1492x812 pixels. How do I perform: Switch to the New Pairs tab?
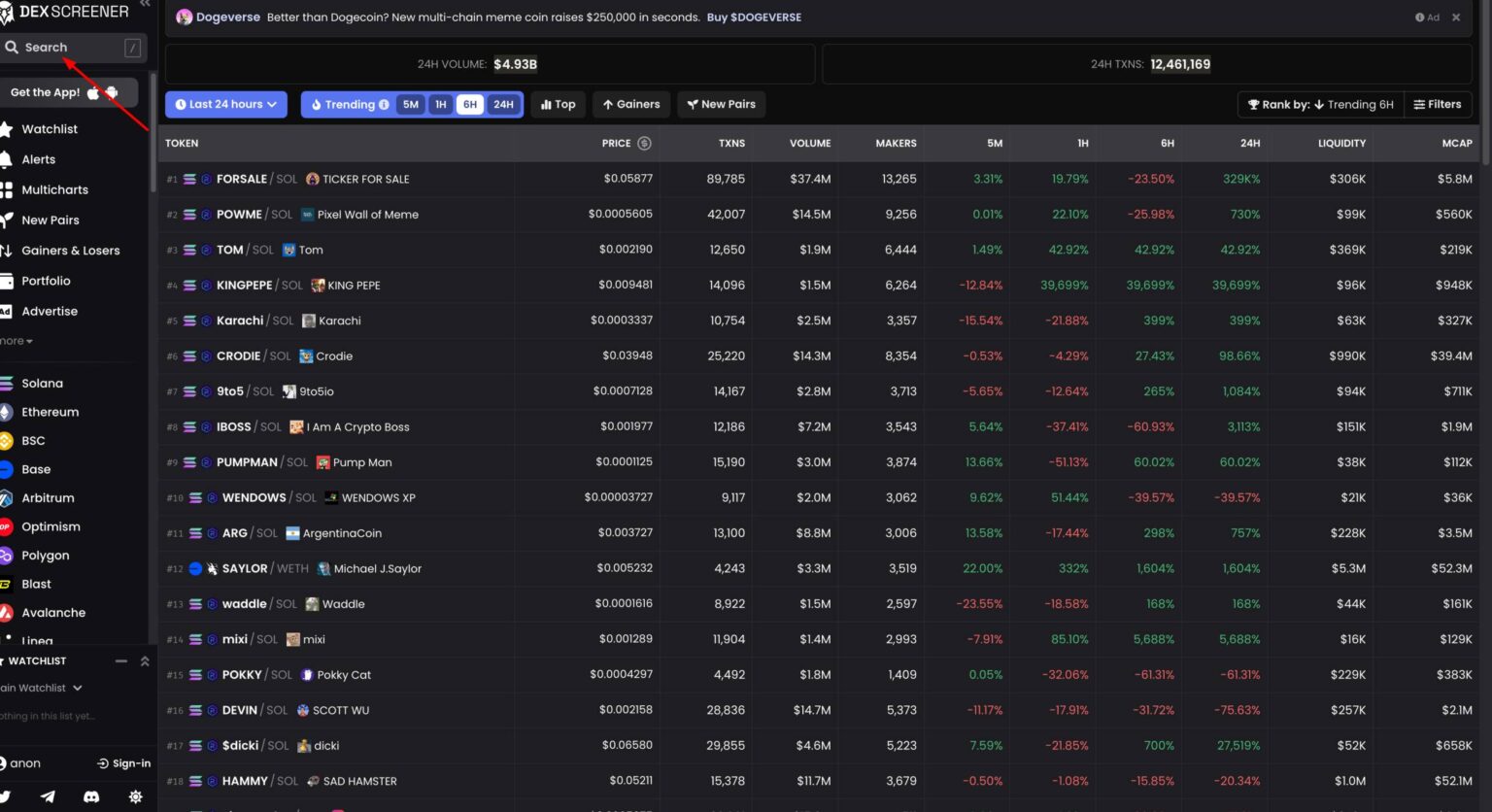pyautogui.click(x=721, y=104)
